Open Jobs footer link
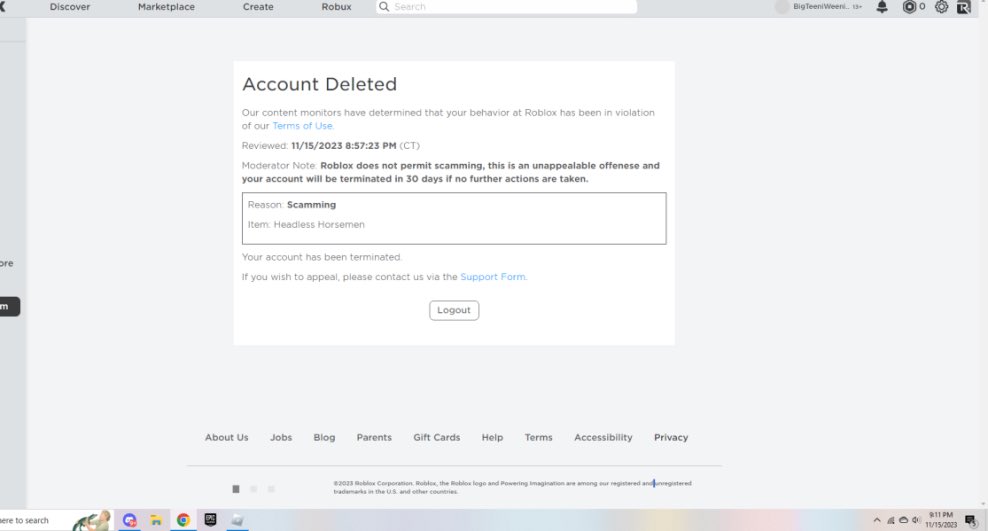The image size is (988, 531). click(x=281, y=437)
